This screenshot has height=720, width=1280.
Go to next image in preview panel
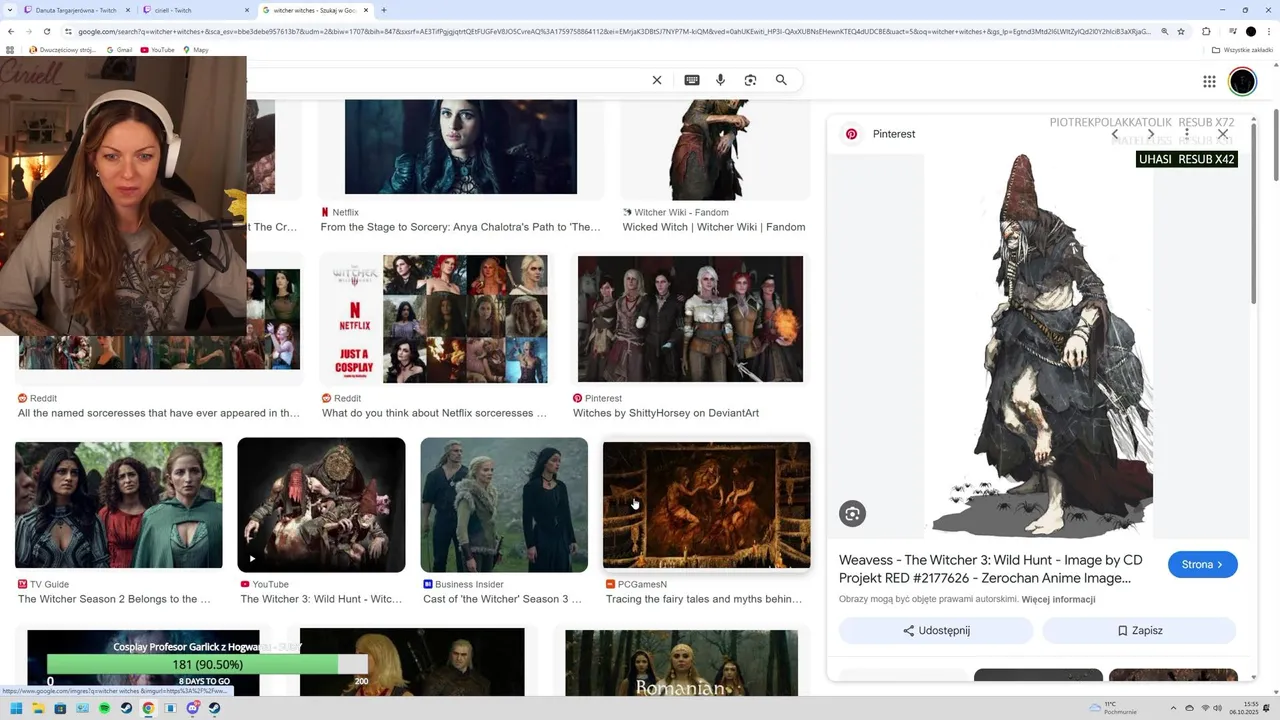coord(1151,134)
